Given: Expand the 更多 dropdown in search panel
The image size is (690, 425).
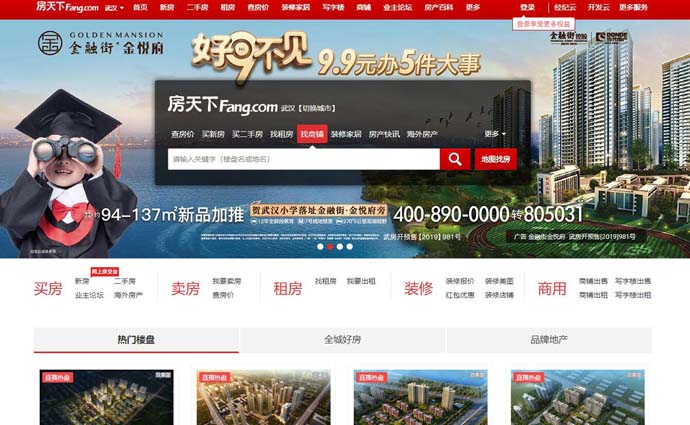Looking at the screenshot, I should tap(495, 134).
